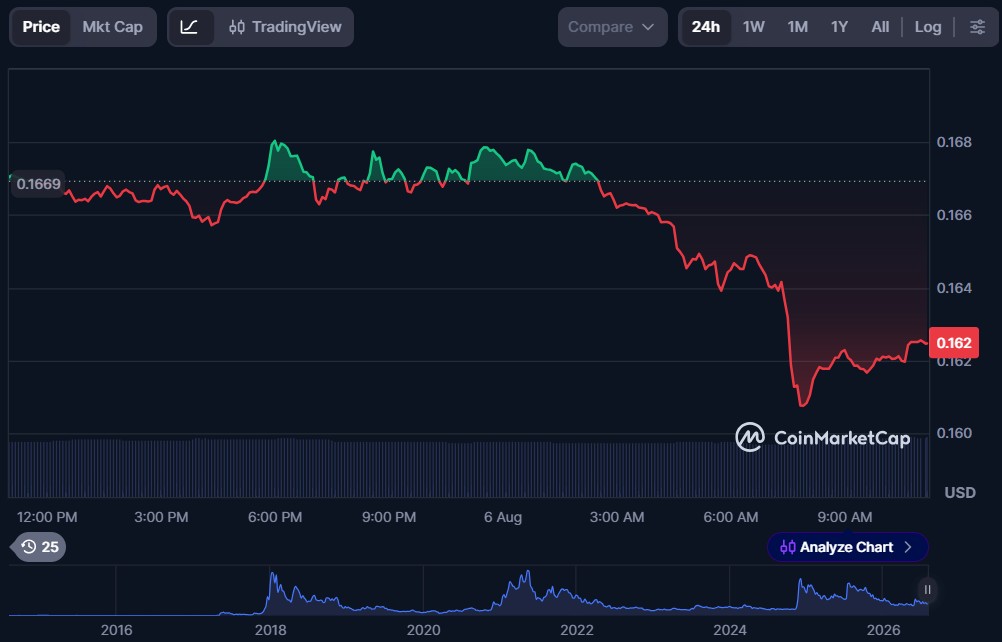Click the 6 Aug date axis label
The height and width of the screenshot is (642, 1002).
(503, 517)
